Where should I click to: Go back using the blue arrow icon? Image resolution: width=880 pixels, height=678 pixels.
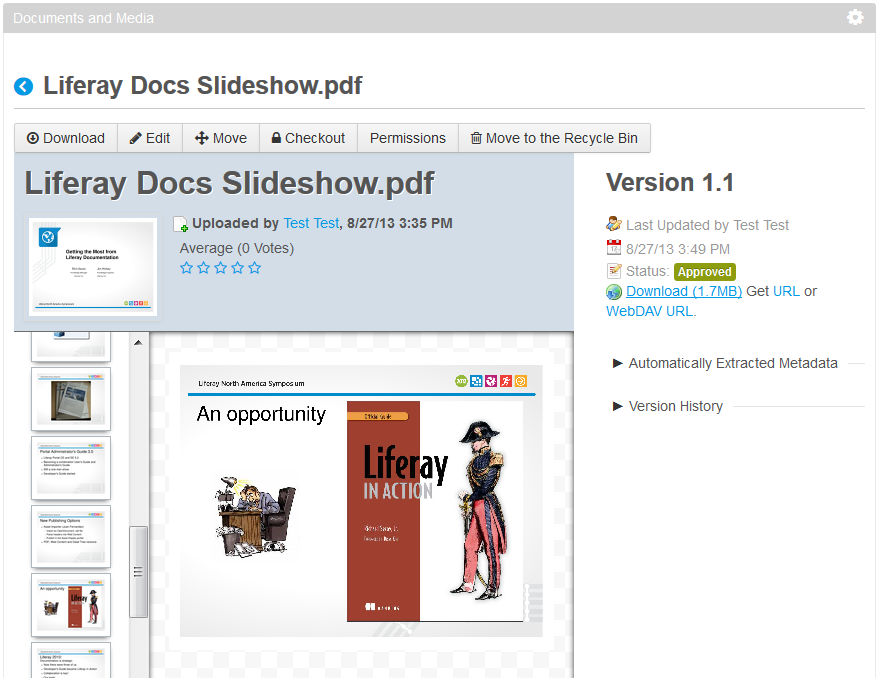24,86
